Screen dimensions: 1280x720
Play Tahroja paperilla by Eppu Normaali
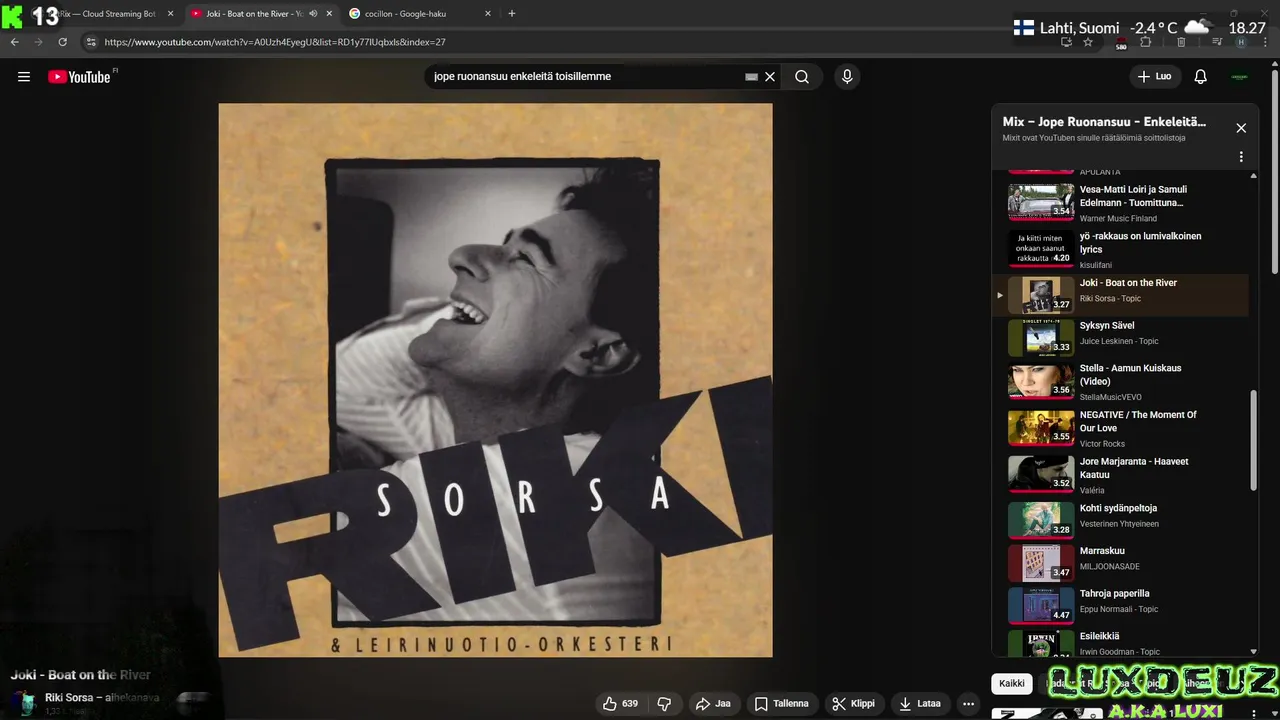coord(1120,606)
